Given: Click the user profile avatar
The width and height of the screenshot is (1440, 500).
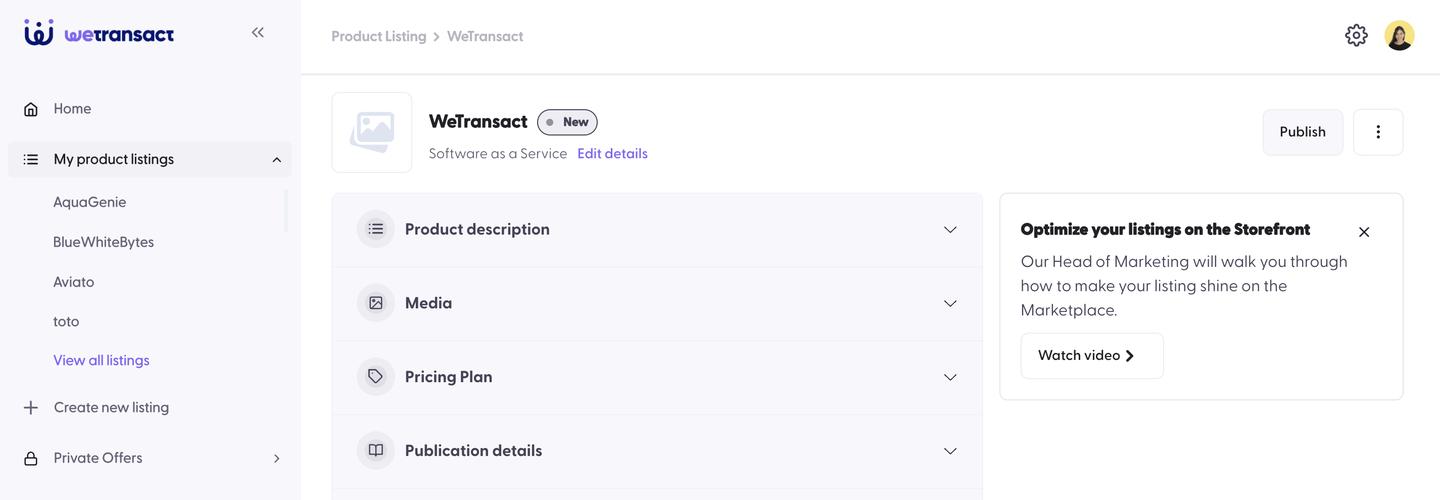Looking at the screenshot, I should coord(1399,36).
